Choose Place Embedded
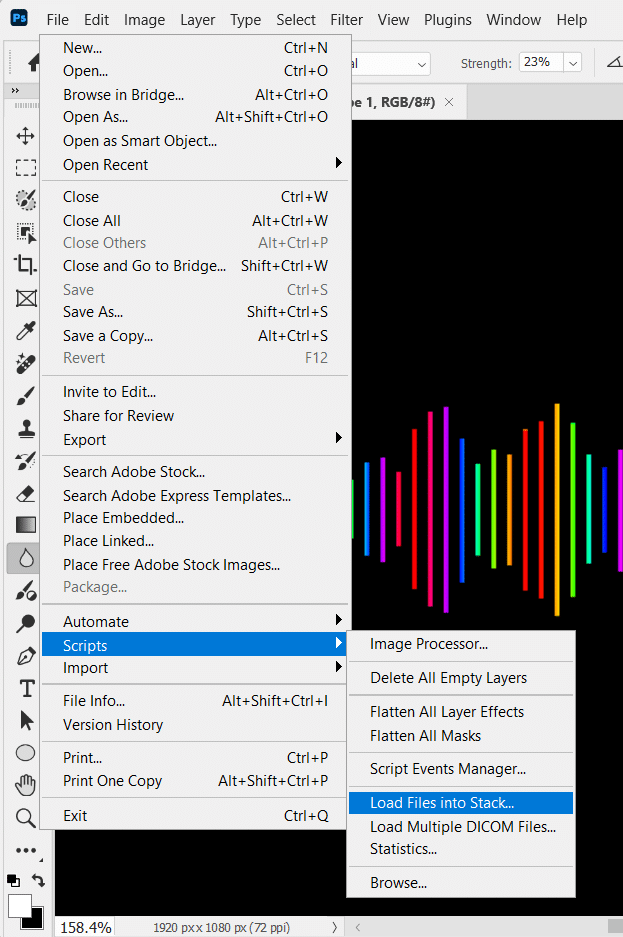The width and height of the screenshot is (623, 937). pos(195,518)
